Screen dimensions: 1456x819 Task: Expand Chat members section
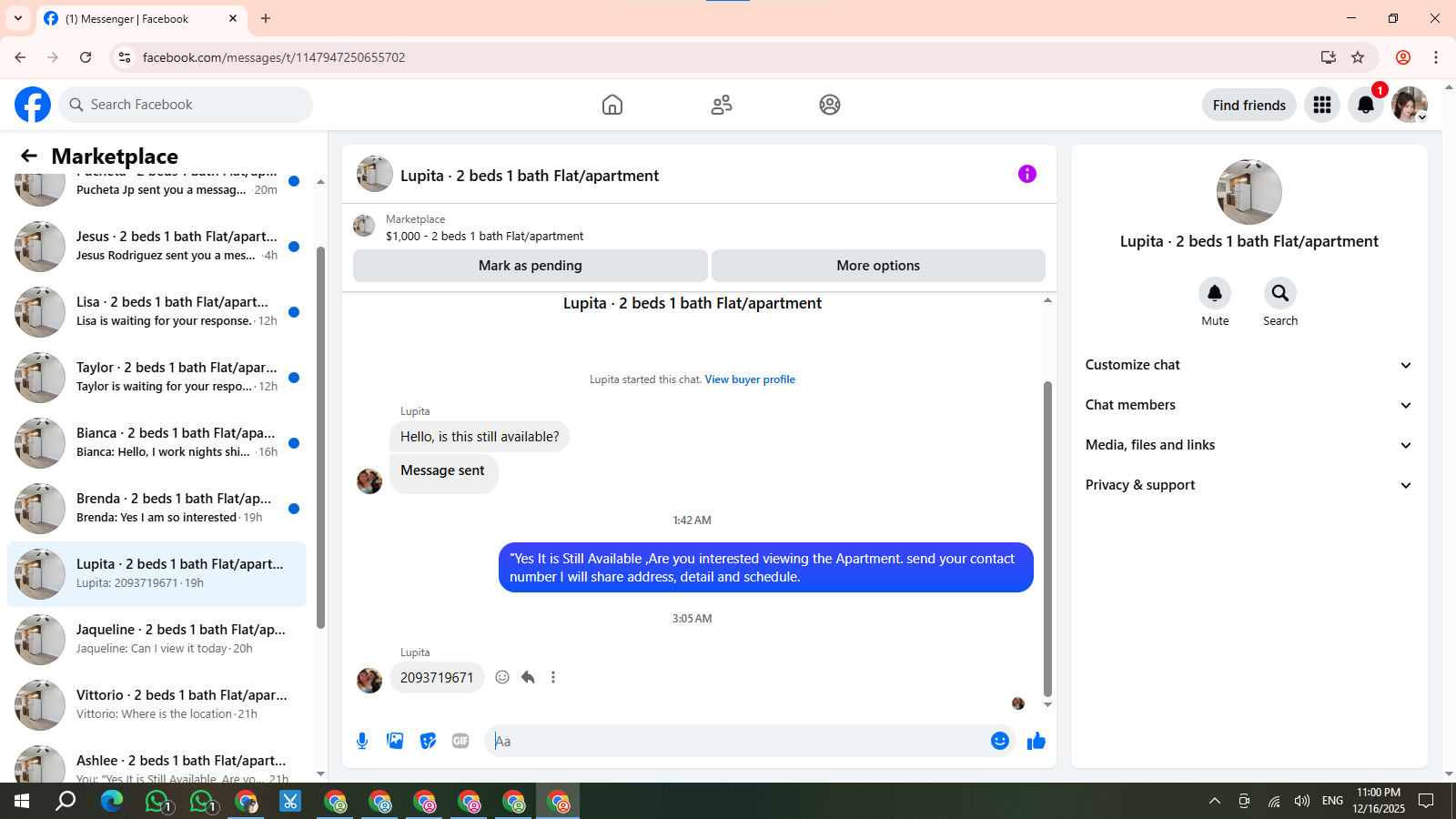click(x=1249, y=405)
